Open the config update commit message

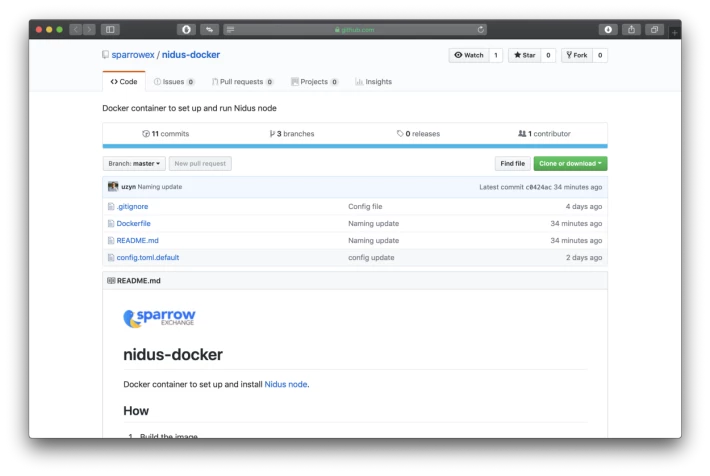[x=371, y=257]
